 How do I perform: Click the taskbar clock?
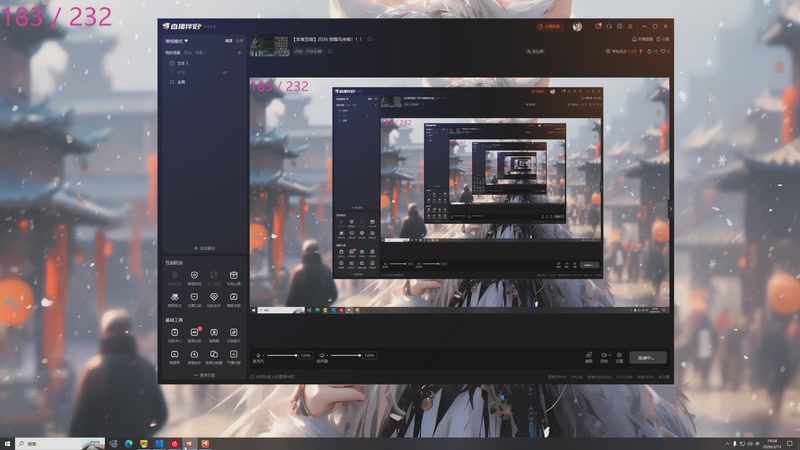[x=772, y=444]
